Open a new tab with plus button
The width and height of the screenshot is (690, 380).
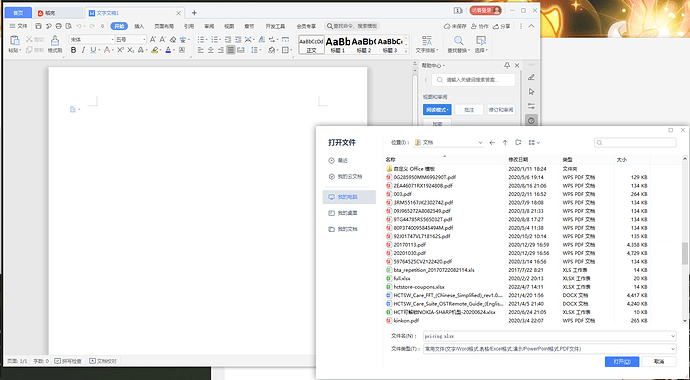point(194,13)
